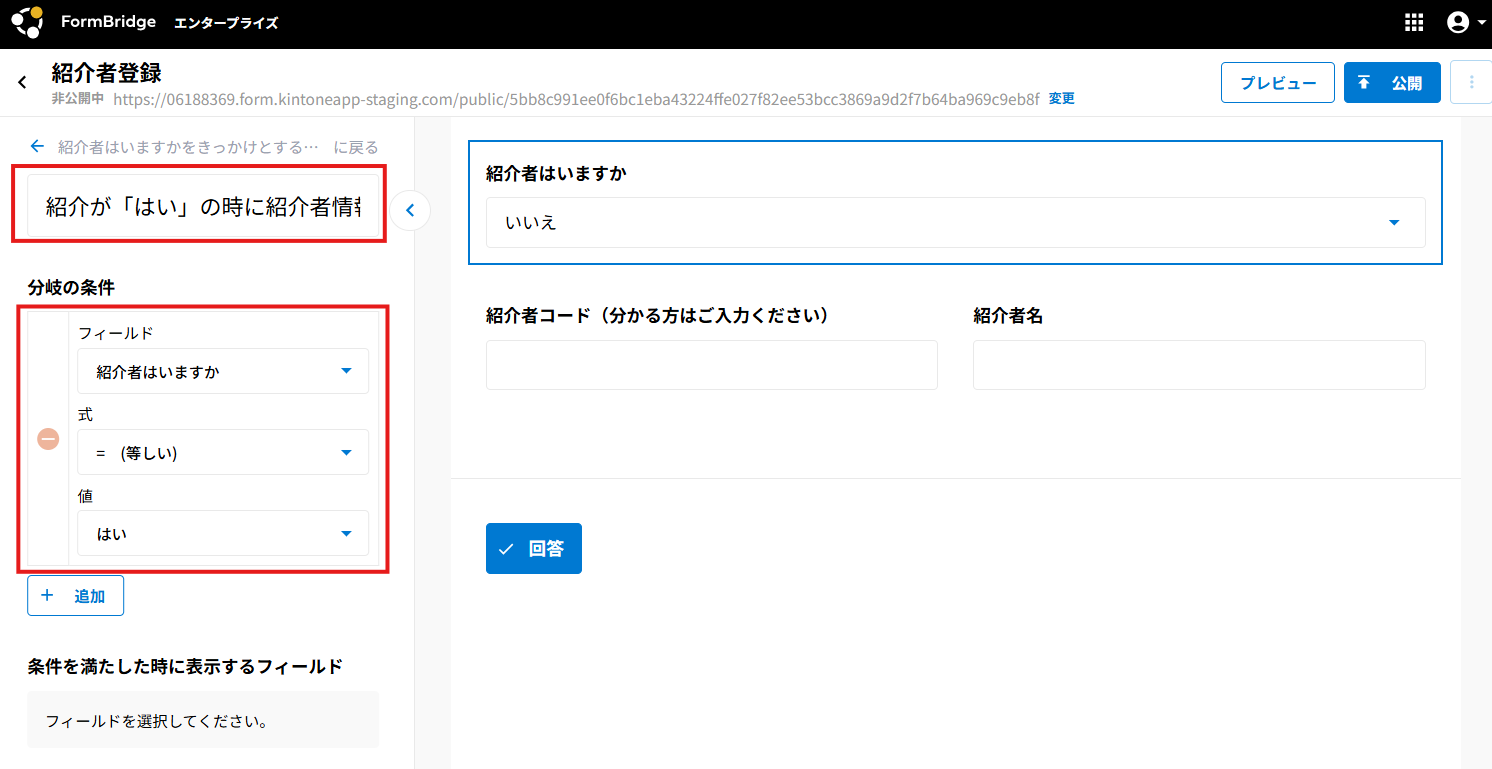The height and width of the screenshot is (769, 1492).
Task: Click the 変更 link next to the URL
Action: [x=1061, y=99]
